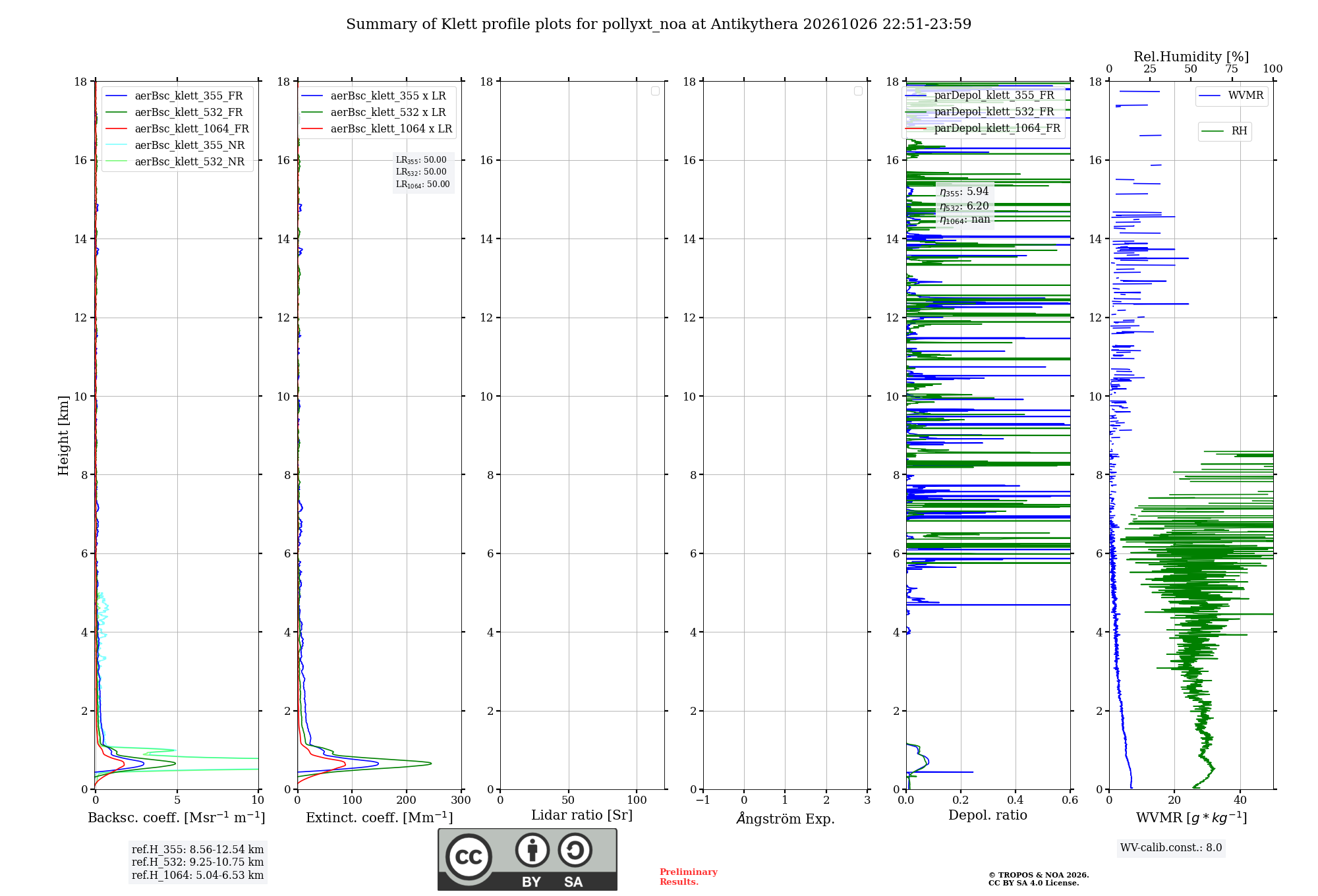Click the LR532: 50.00 annotation
The width and height of the screenshot is (1318, 896).
click(x=421, y=172)
